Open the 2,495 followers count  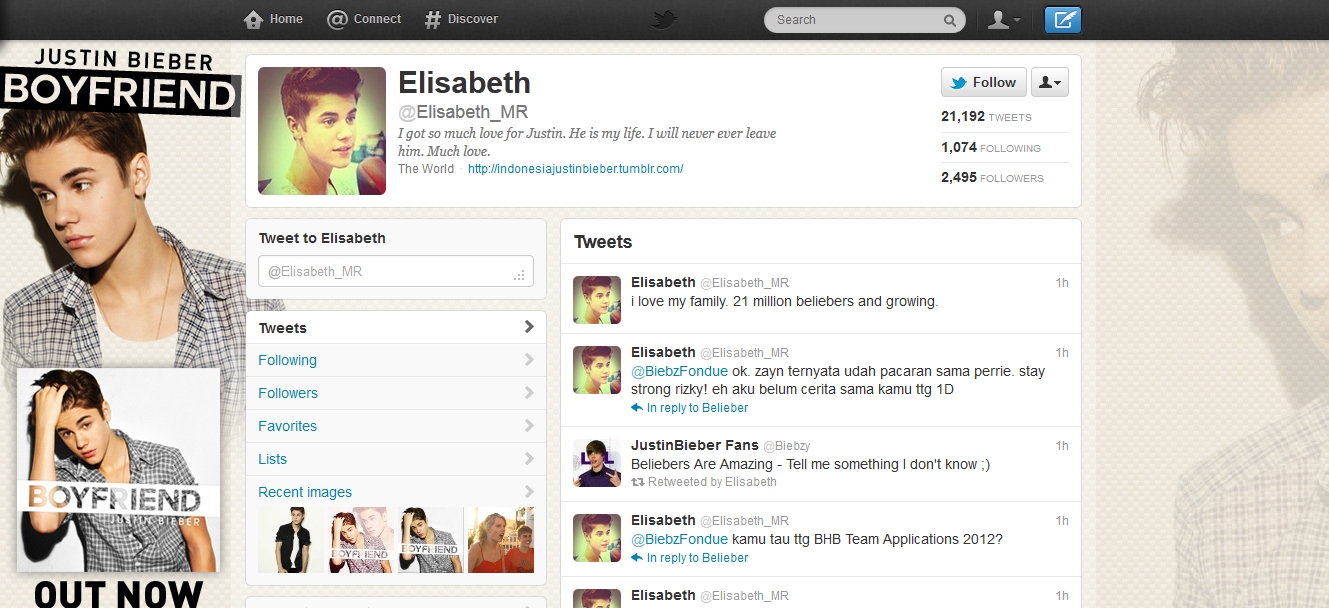click(x=992, y=178)
